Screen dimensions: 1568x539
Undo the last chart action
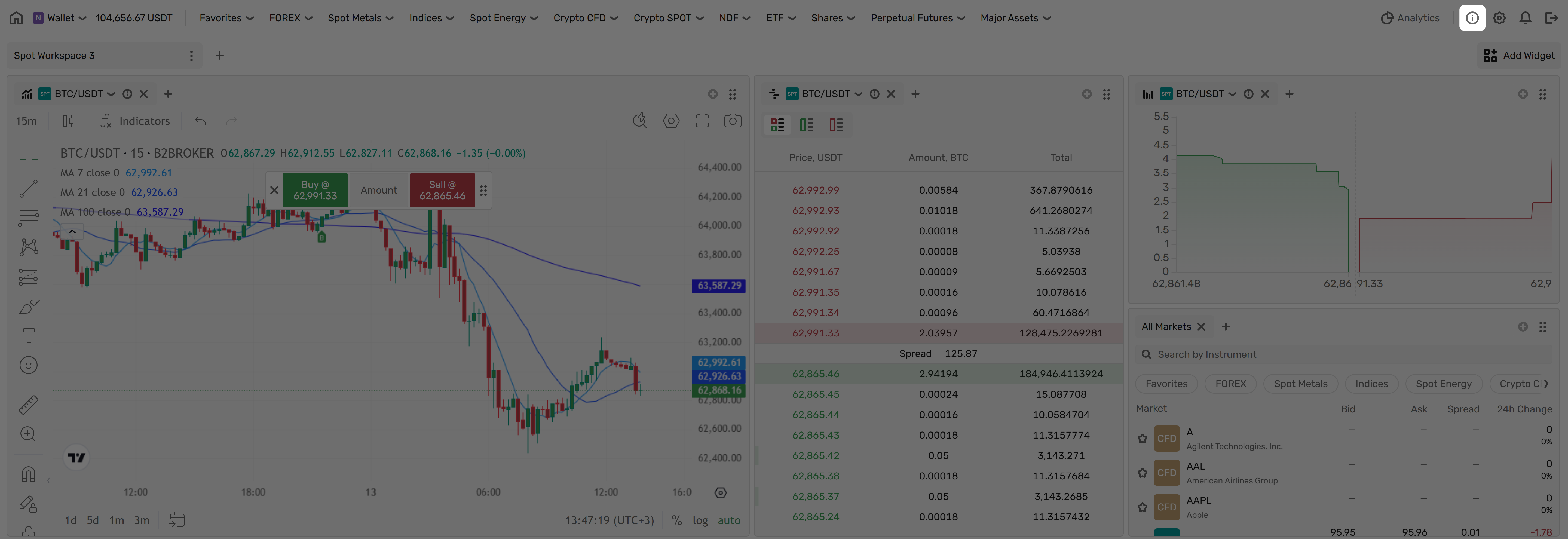[200, 121]
